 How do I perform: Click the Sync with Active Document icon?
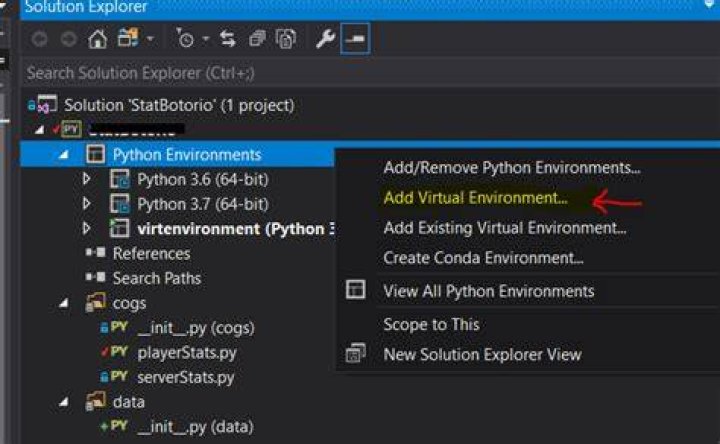point(228,39)
